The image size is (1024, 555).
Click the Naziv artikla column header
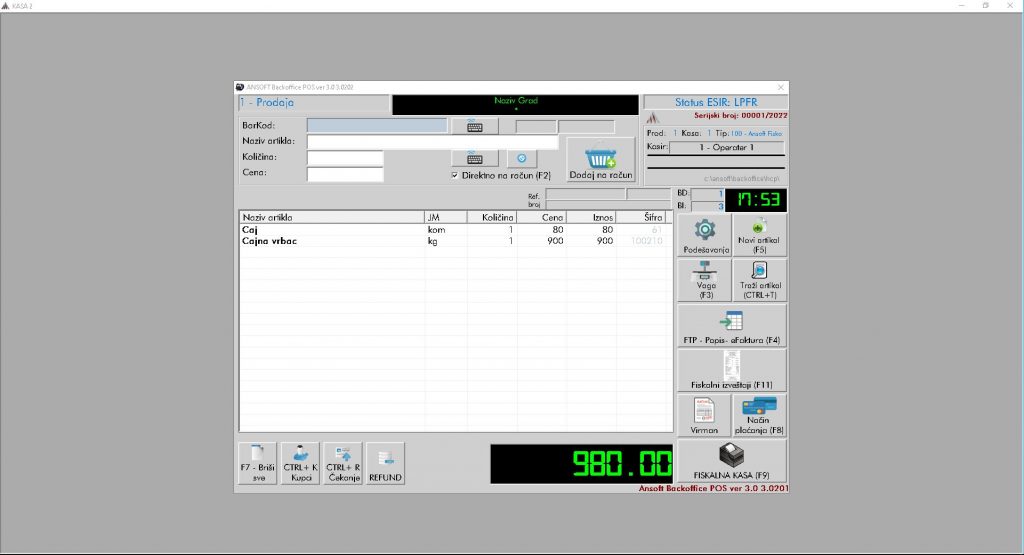(x=330, y=217)
